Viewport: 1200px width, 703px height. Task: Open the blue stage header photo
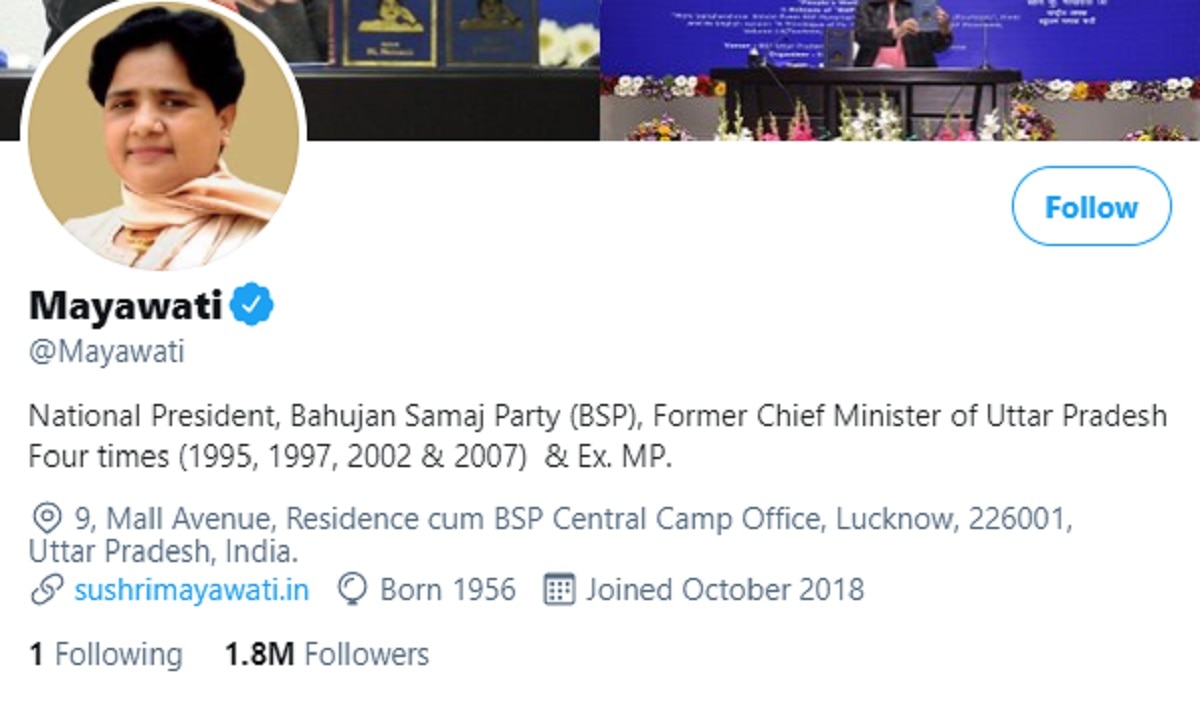(x=900, y=50)
